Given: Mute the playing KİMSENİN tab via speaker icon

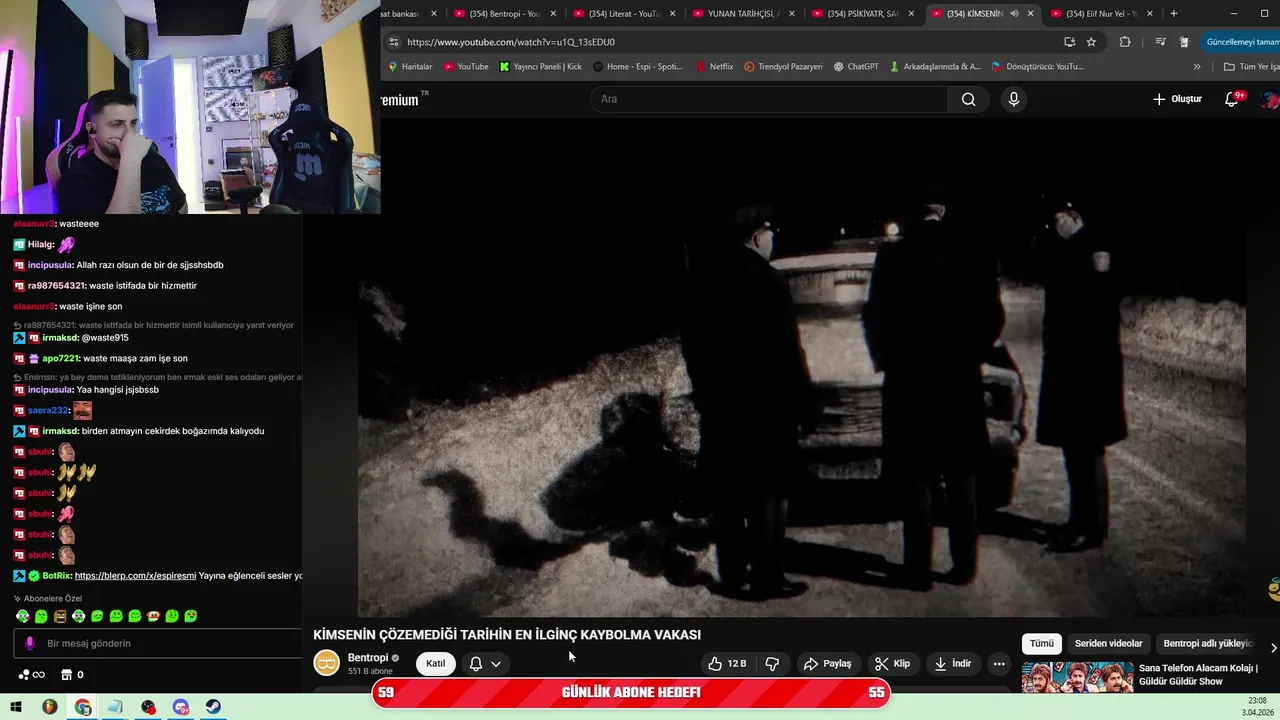Looking at the screenshot, I should point(1014,14).
